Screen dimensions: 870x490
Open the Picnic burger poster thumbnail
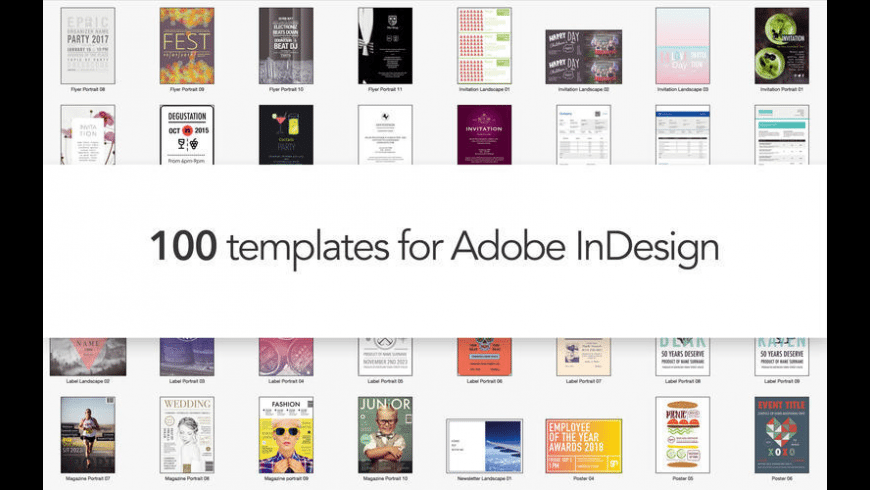point(682,435)
